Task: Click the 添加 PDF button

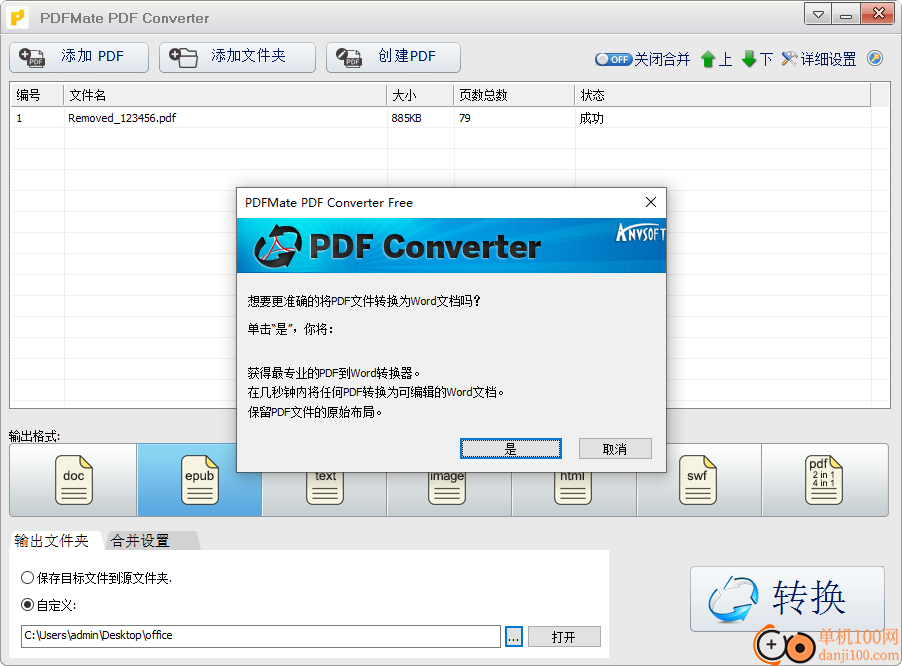Action: coord(79,57)
